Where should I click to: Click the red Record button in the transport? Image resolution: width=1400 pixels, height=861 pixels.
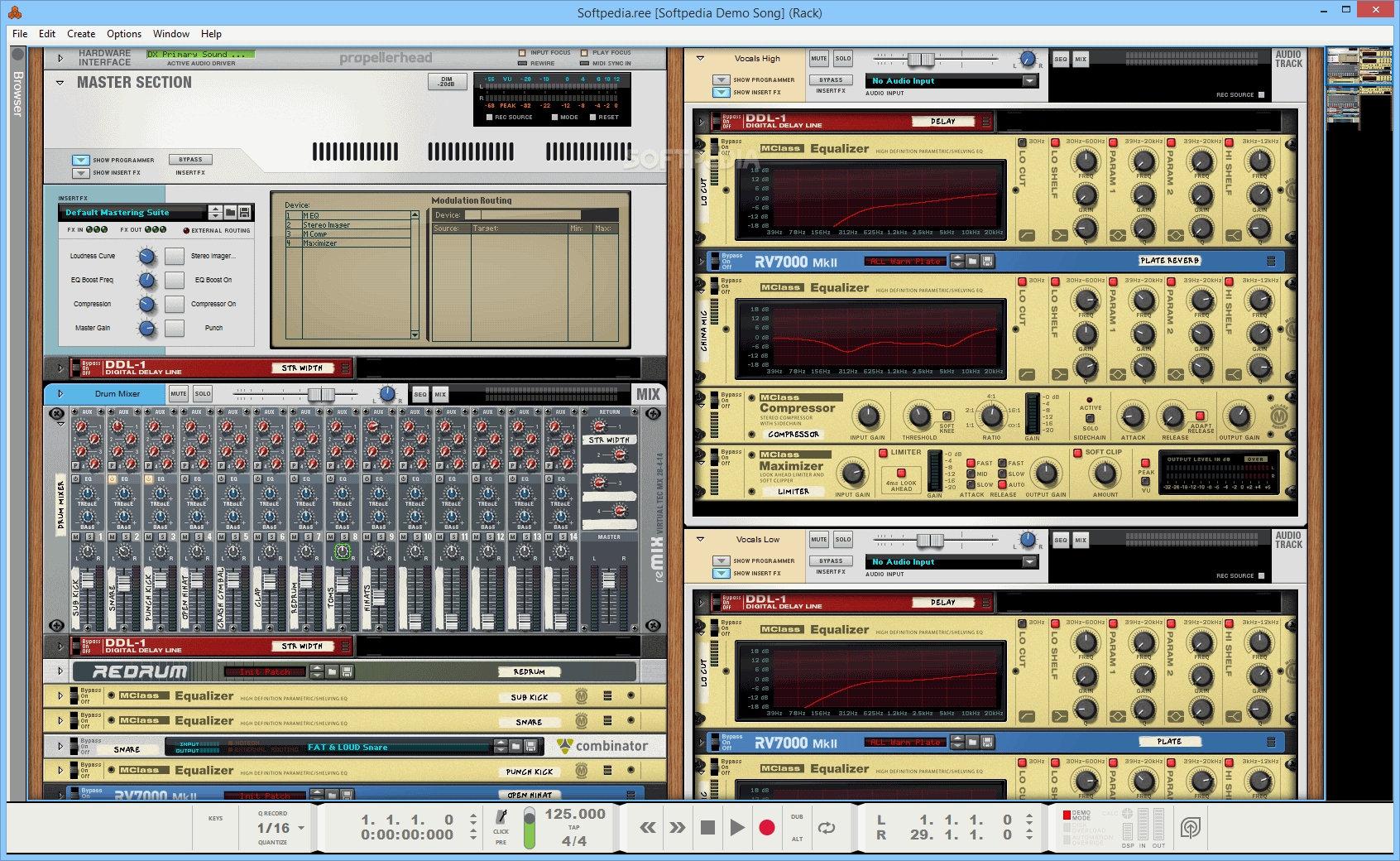click(x=767, y=827)
